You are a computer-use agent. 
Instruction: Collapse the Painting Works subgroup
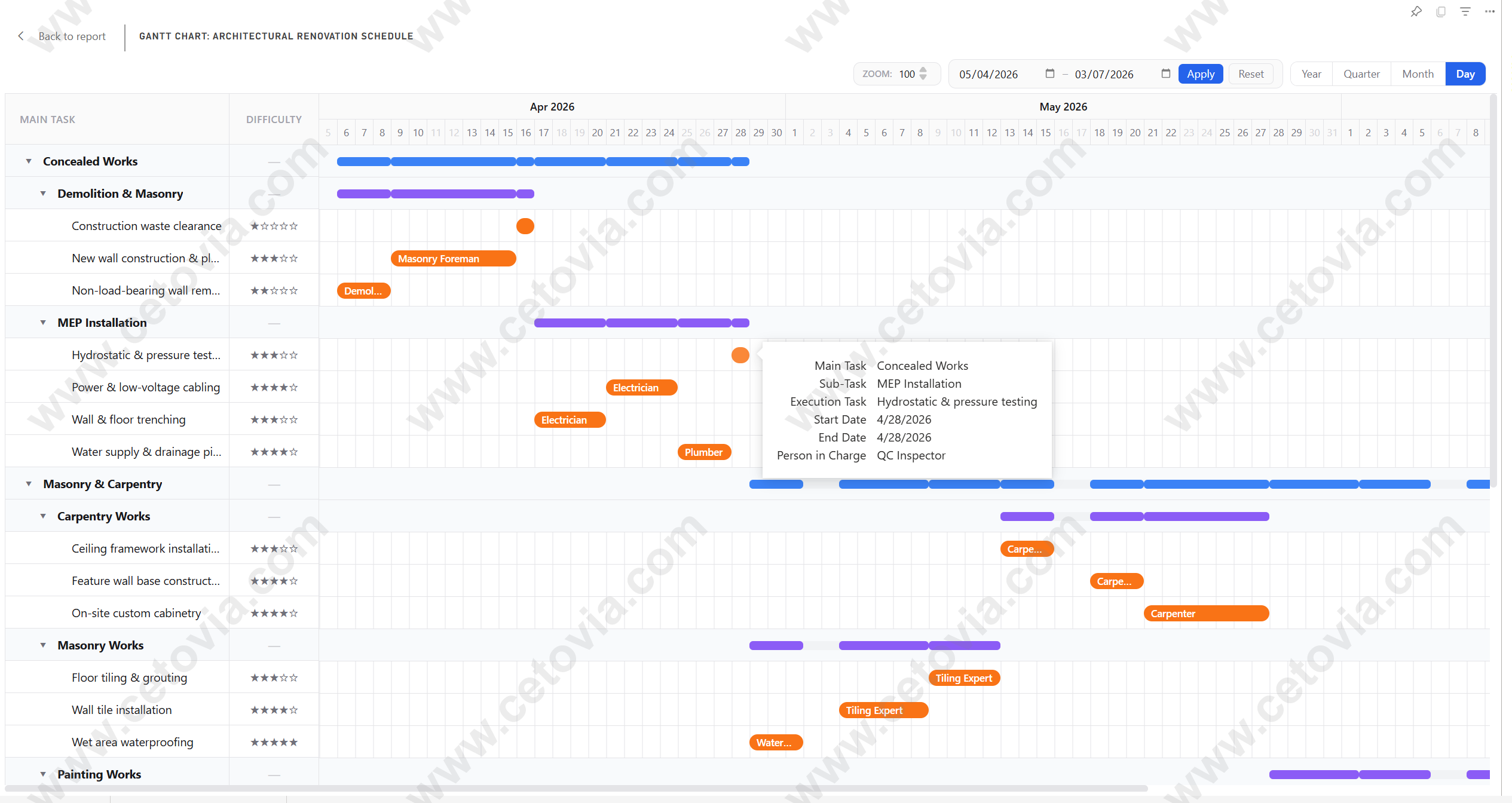click(x=43, y=774)
